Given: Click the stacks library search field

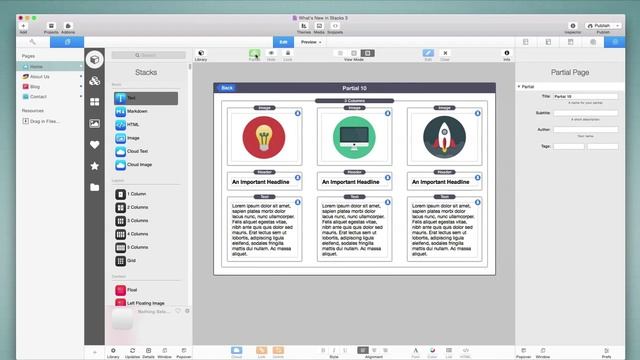Looking at the screenshot, I should point(149,55).
